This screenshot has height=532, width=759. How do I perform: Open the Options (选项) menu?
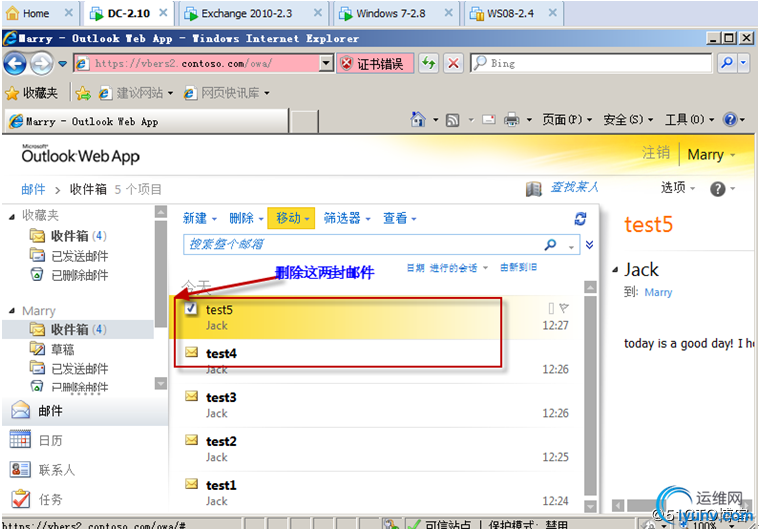click(678, 188)
